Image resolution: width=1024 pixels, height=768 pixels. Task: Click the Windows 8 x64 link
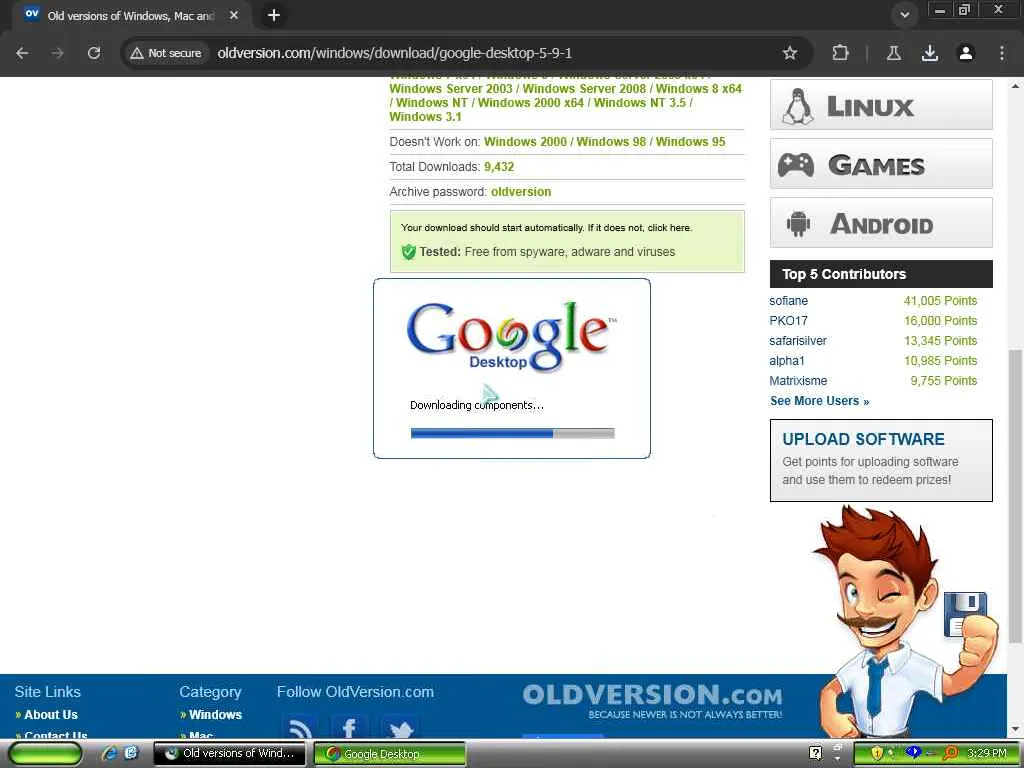click(699, 89)
